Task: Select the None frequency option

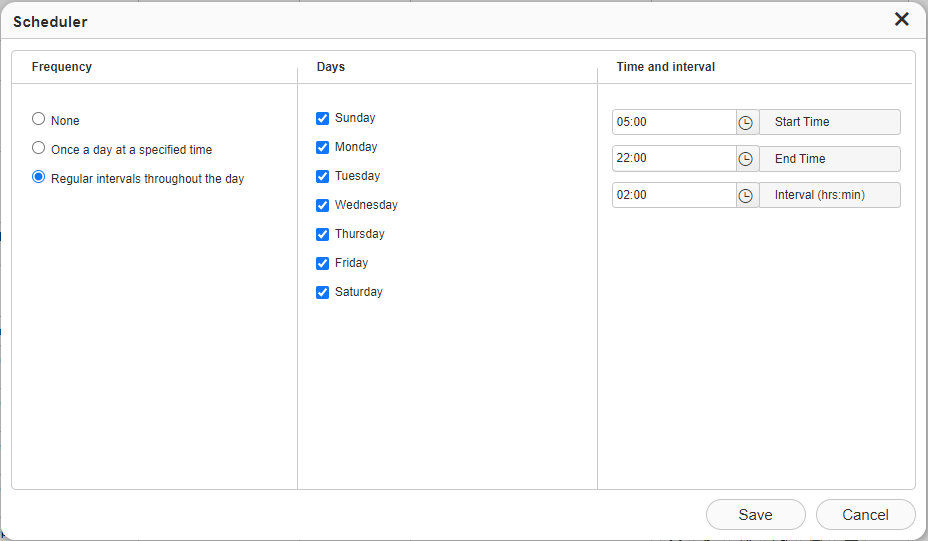Action: pos(38,119)
